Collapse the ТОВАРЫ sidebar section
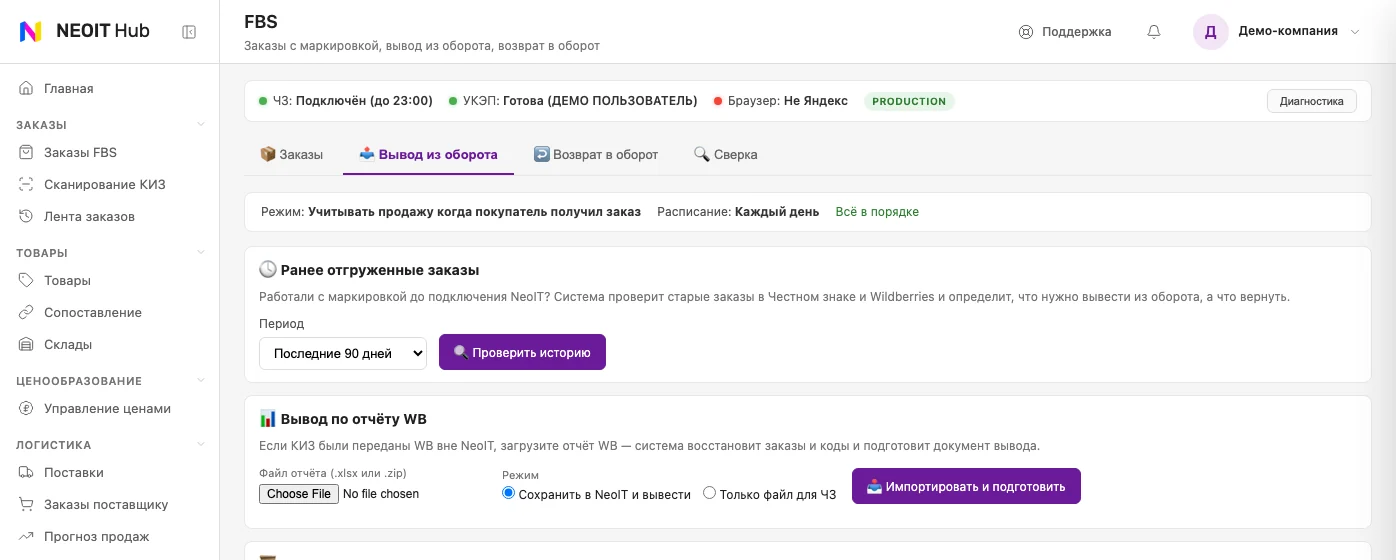The width and height of the screenshot is (1396, 560). coord(200,253)
